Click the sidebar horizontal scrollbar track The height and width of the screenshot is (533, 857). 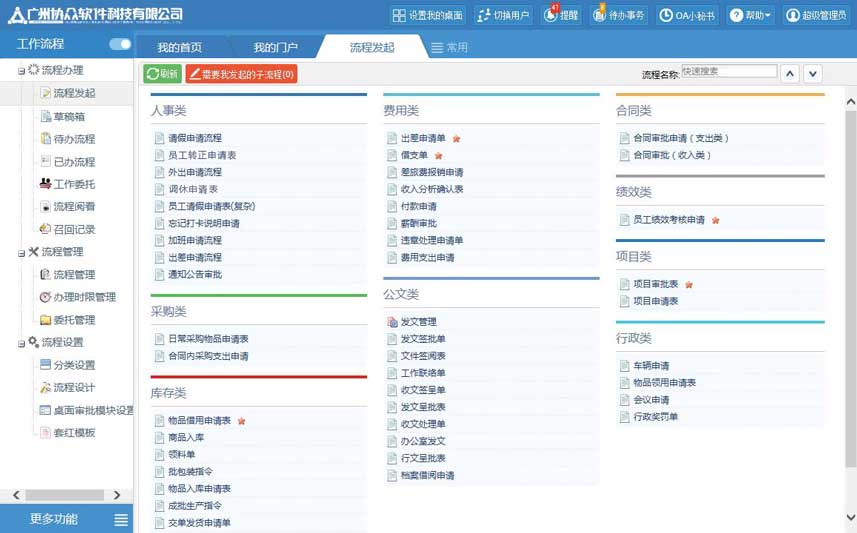click(66, 495)
